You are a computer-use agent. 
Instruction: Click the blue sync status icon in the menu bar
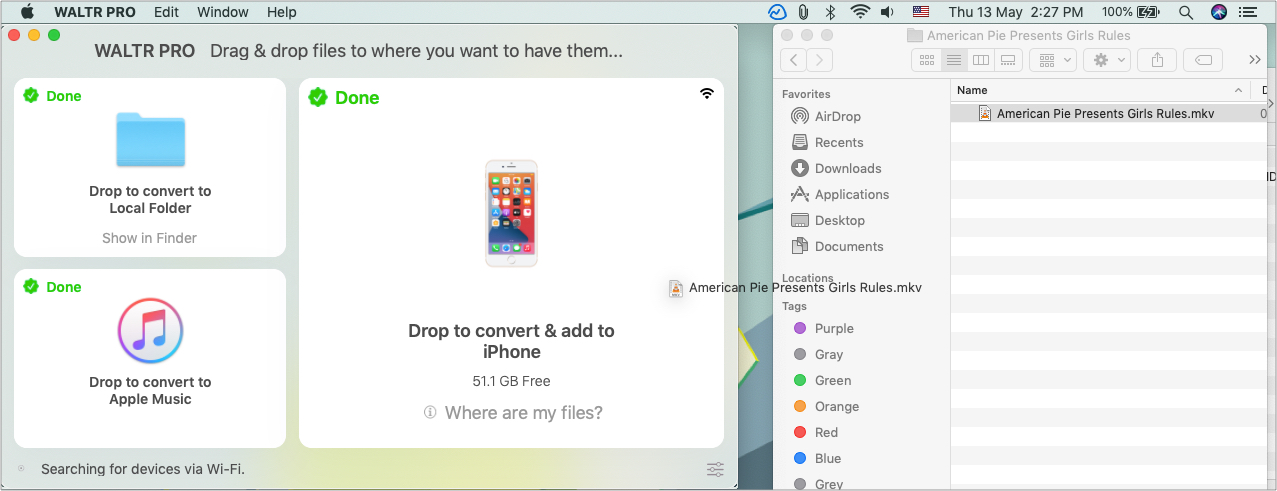coord(777,12)
